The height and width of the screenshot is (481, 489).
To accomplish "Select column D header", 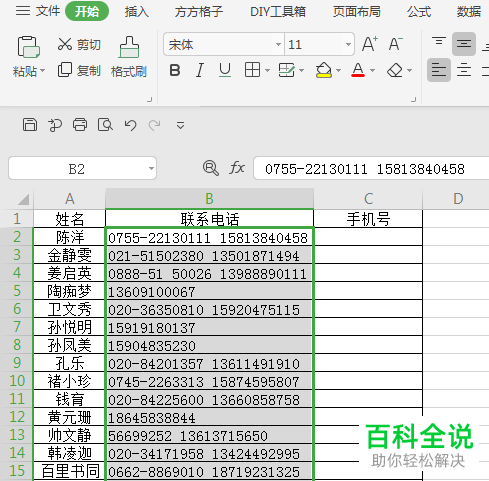I will (x=458, y=199).
